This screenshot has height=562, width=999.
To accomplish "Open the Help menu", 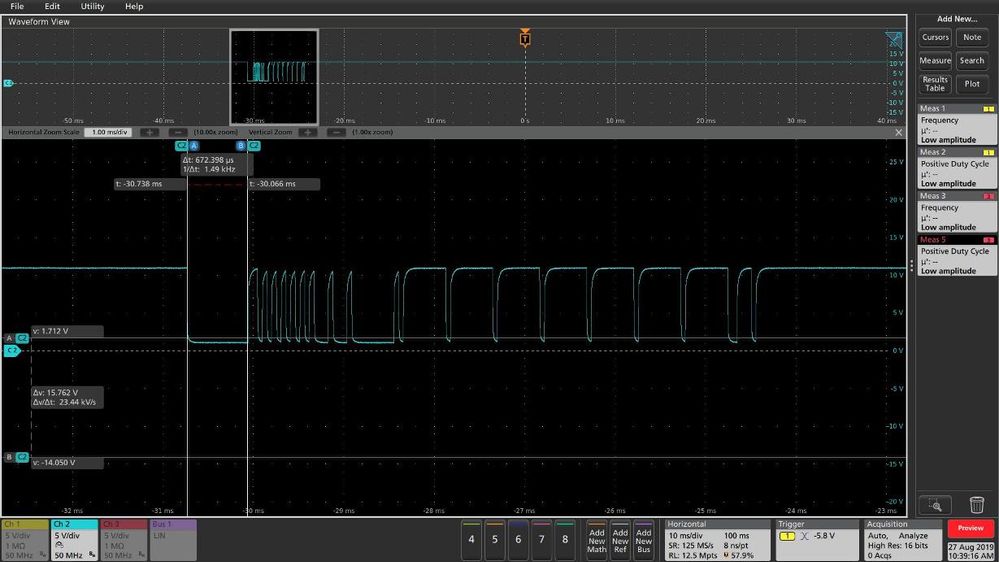I will click(x=134, y=6).
